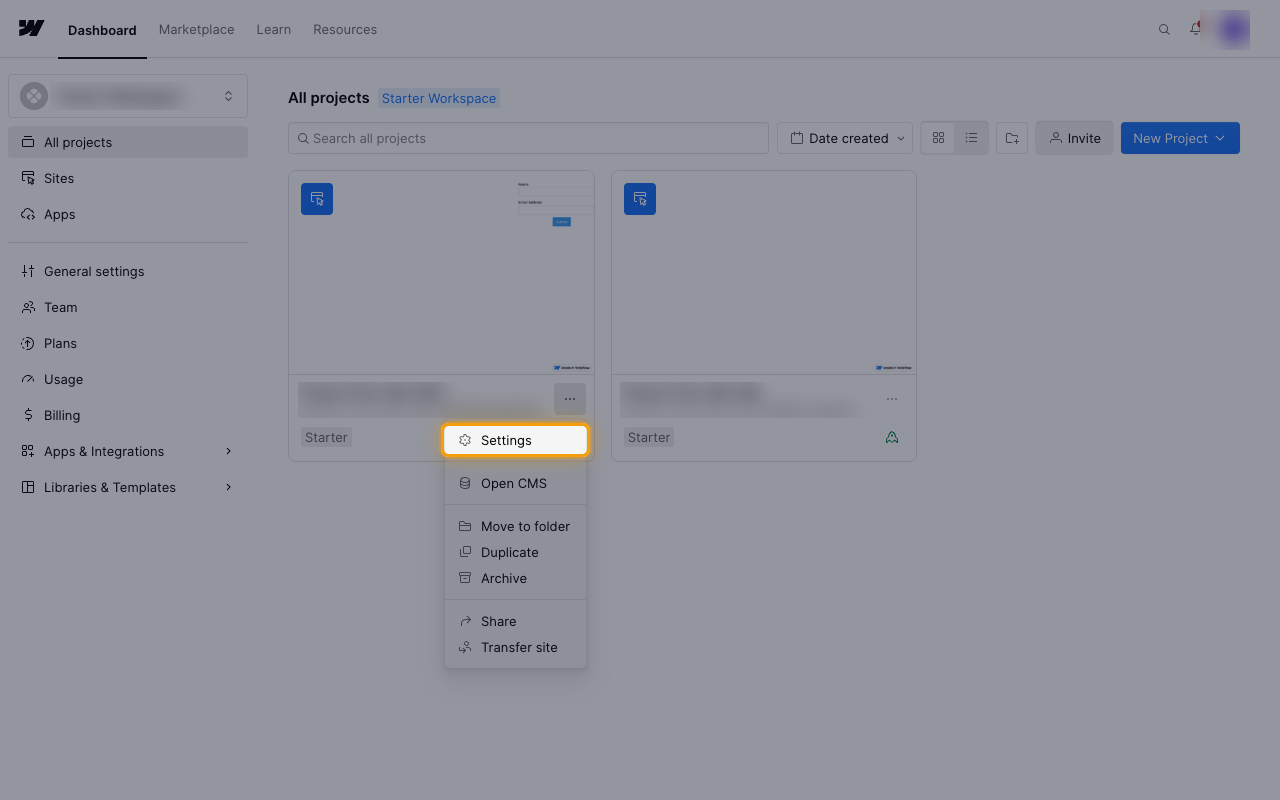Open the search magnifier in top bar

(1164, 29)
